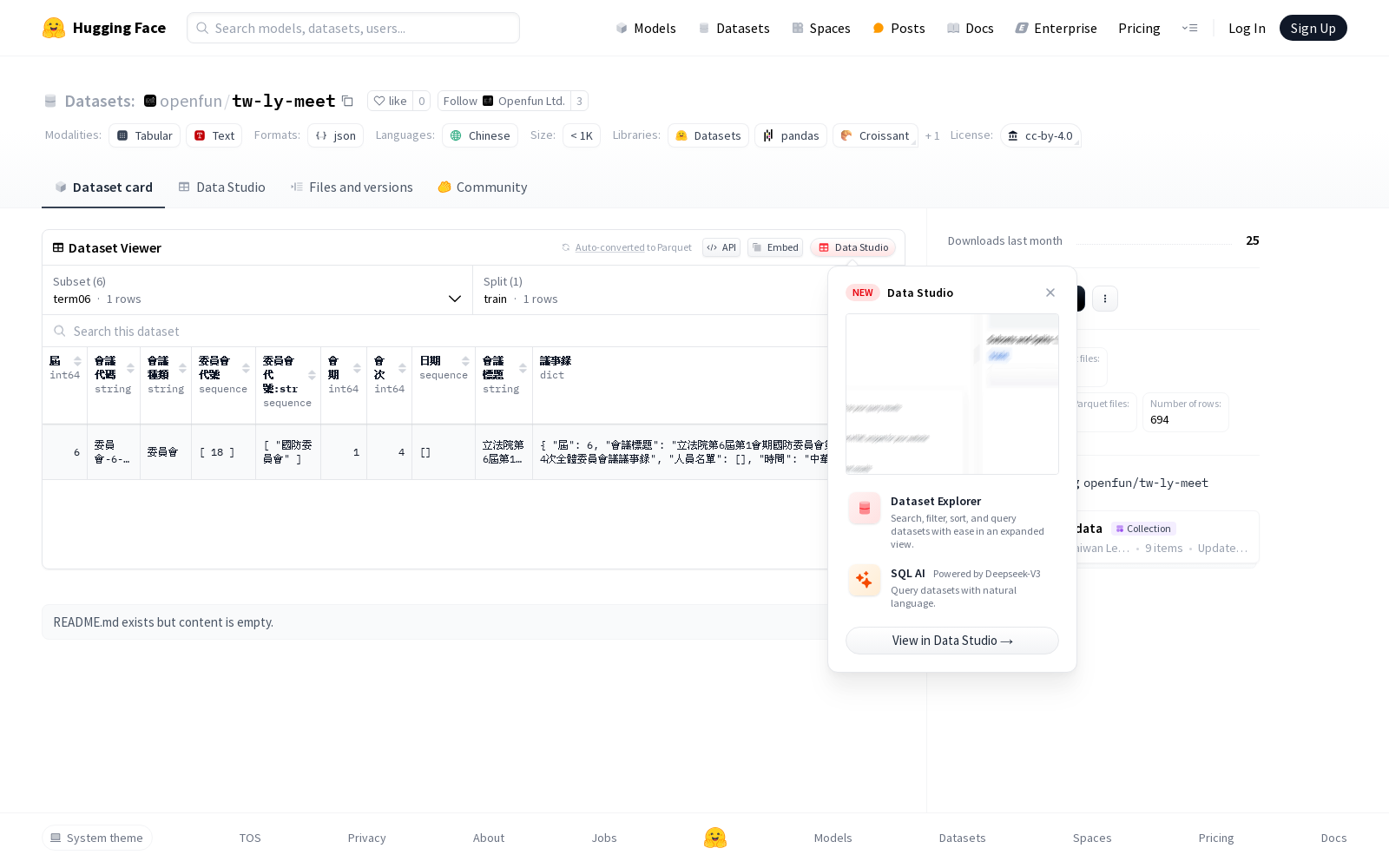This screenshot has width=1389, height=868.
Task: Switch to the Community tab
Action: 483,187
